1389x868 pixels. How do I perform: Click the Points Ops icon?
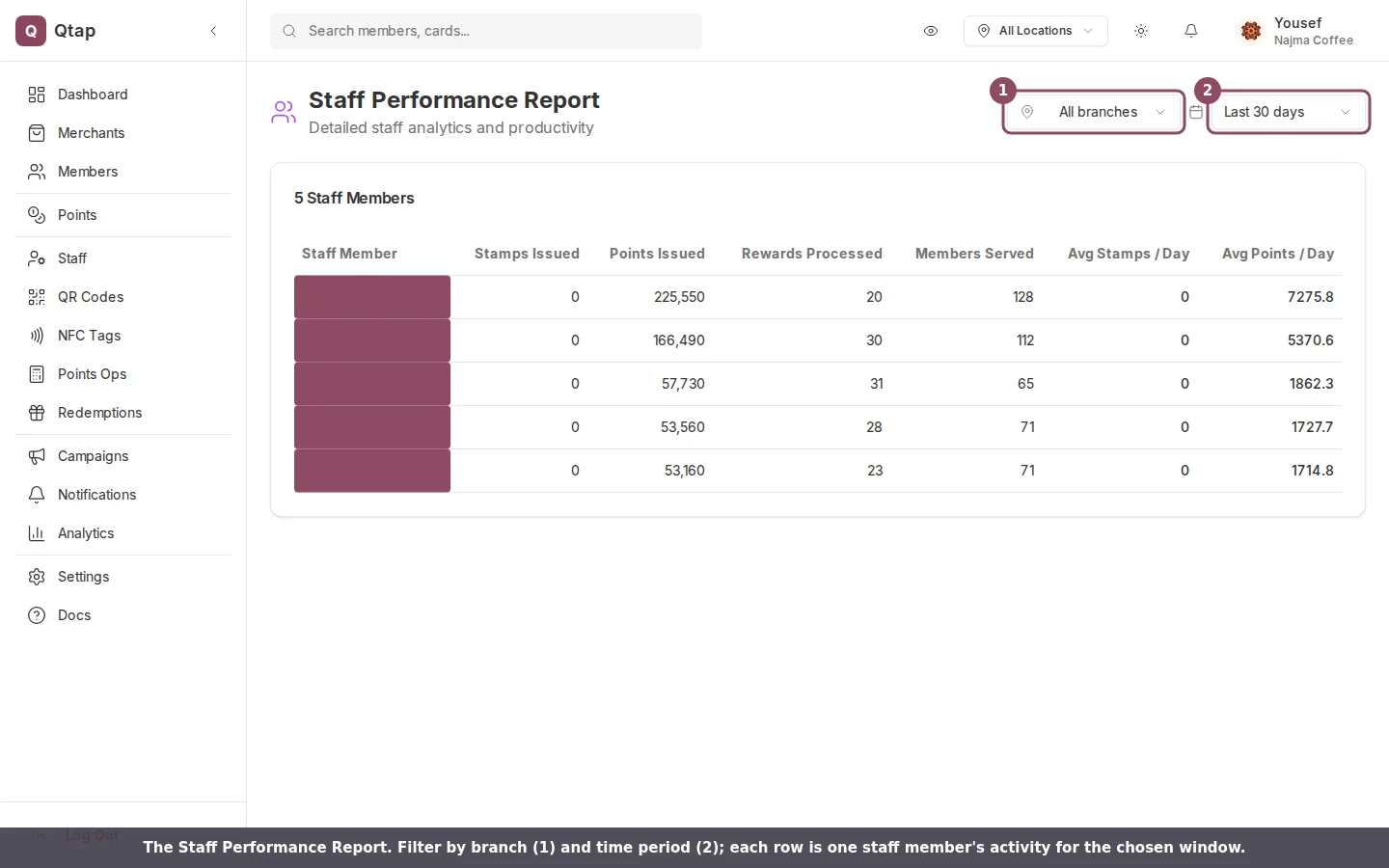tap(37, 374)
